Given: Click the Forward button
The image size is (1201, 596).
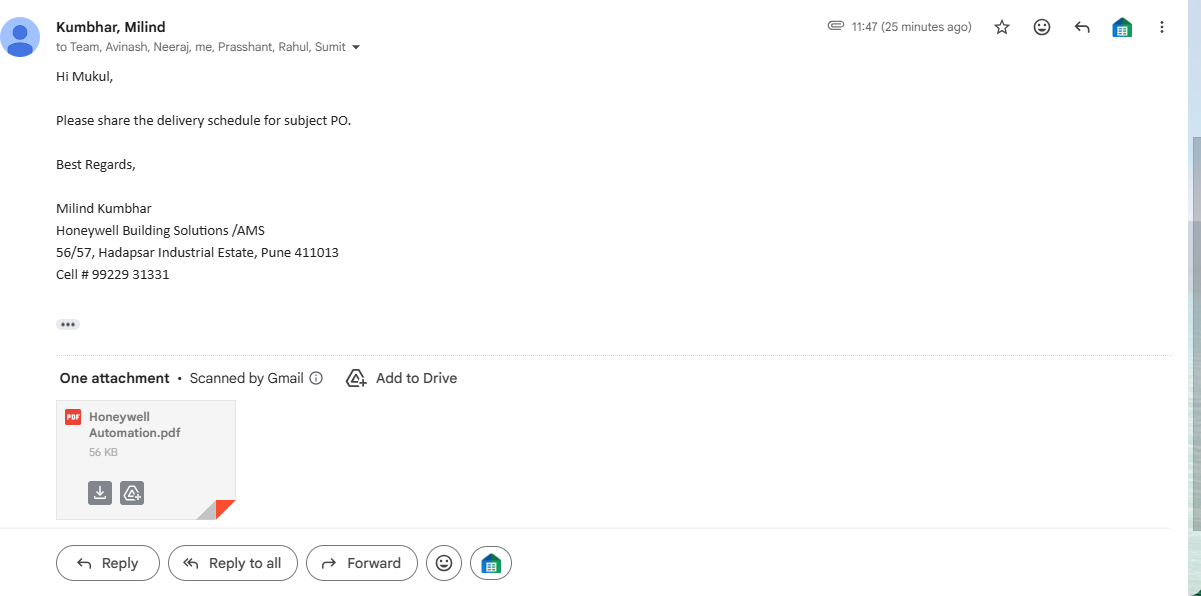Looking at the screenshot, I should pyautogui.click(x=362, y=563).
